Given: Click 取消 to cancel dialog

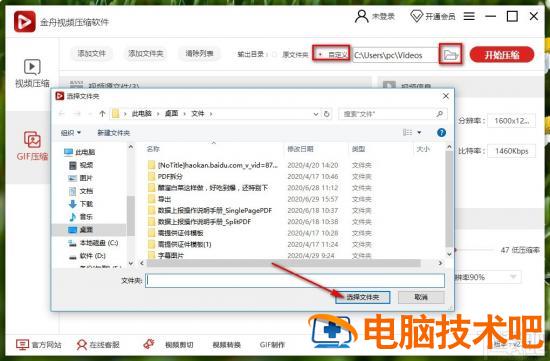Looking at the screenshot, I should (421, 298).
